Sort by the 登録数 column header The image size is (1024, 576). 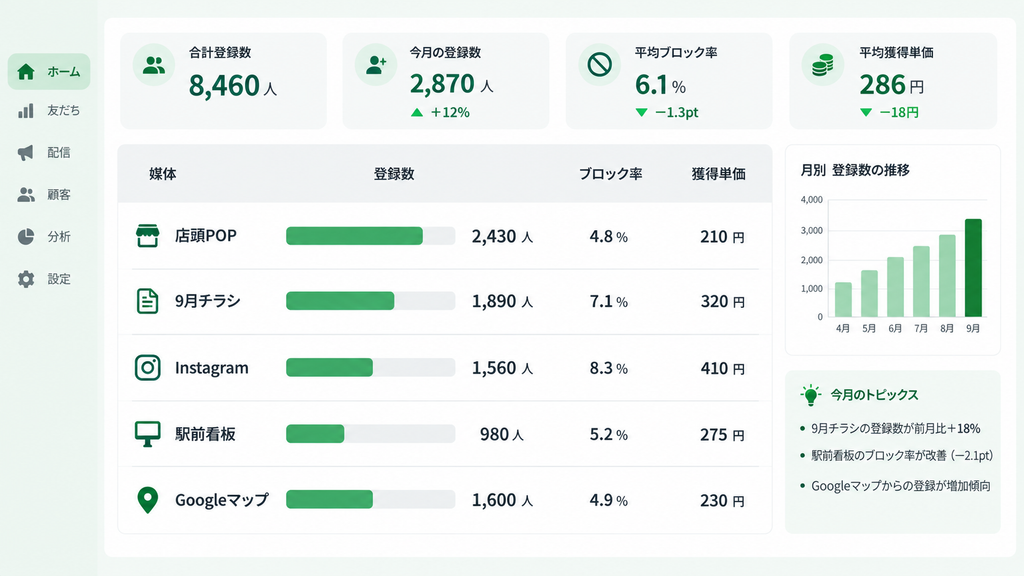coord(394,174)
